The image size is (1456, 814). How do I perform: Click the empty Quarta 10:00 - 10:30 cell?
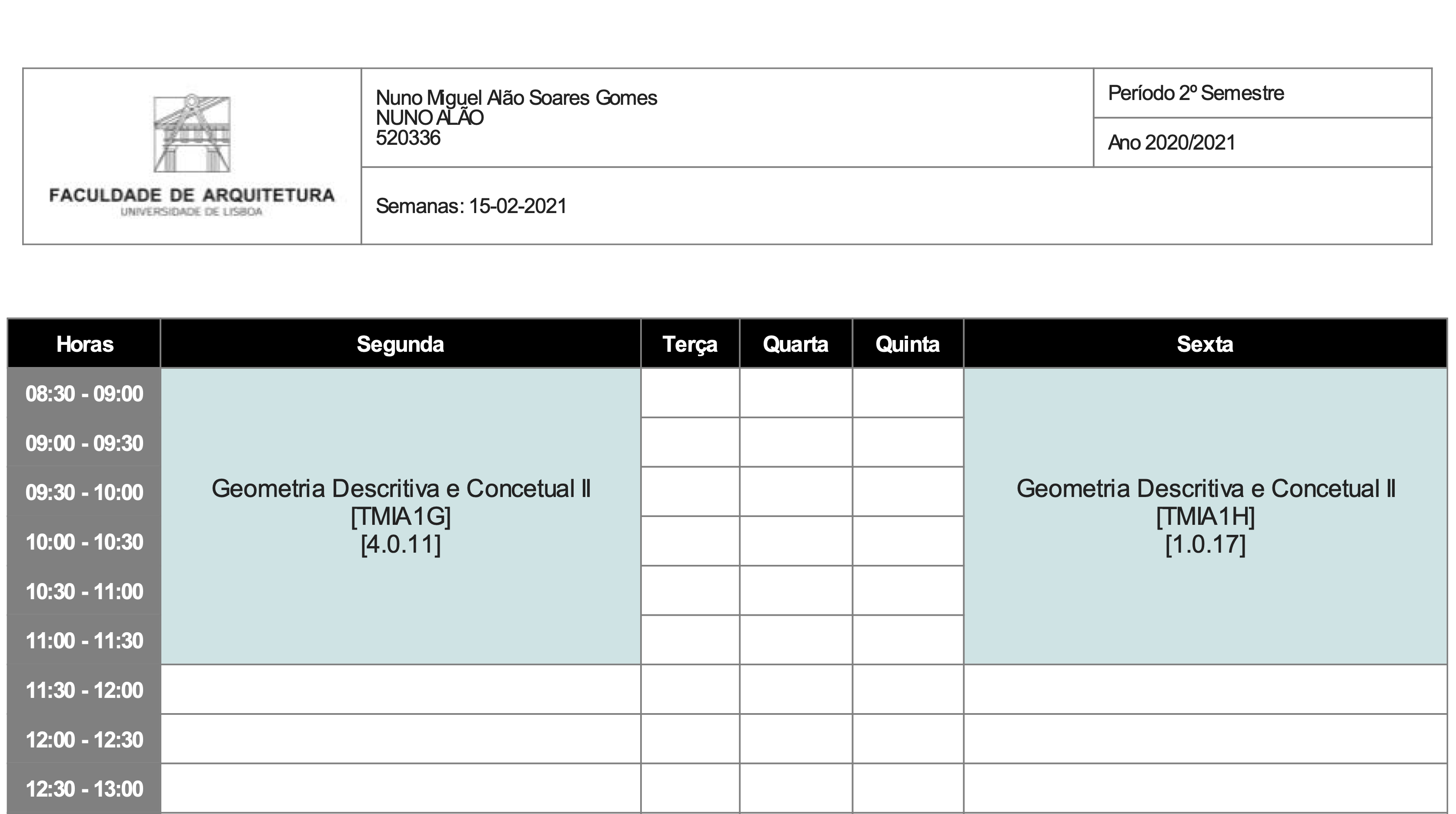coord(795,541)
